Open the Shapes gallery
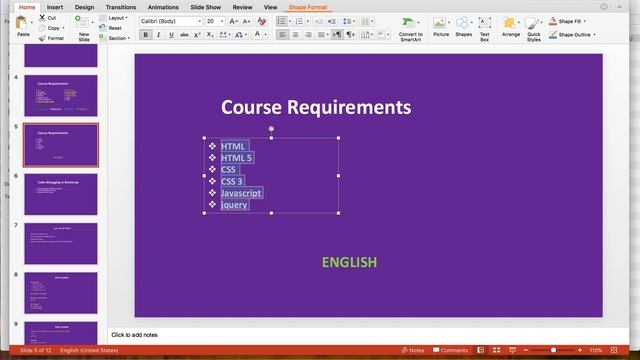Image resolution: width=640 pixels, height=360 pixels. click(x=463, y=27)
